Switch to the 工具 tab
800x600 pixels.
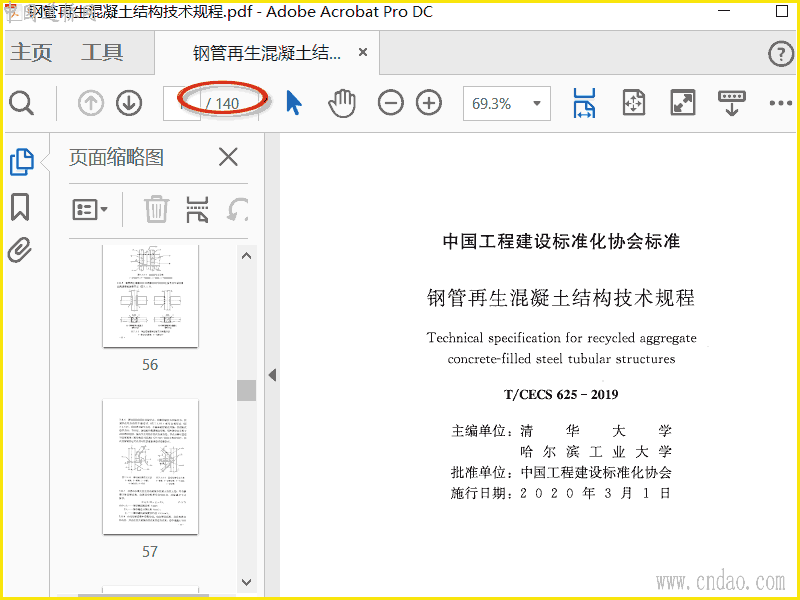(x=102, y=52)
